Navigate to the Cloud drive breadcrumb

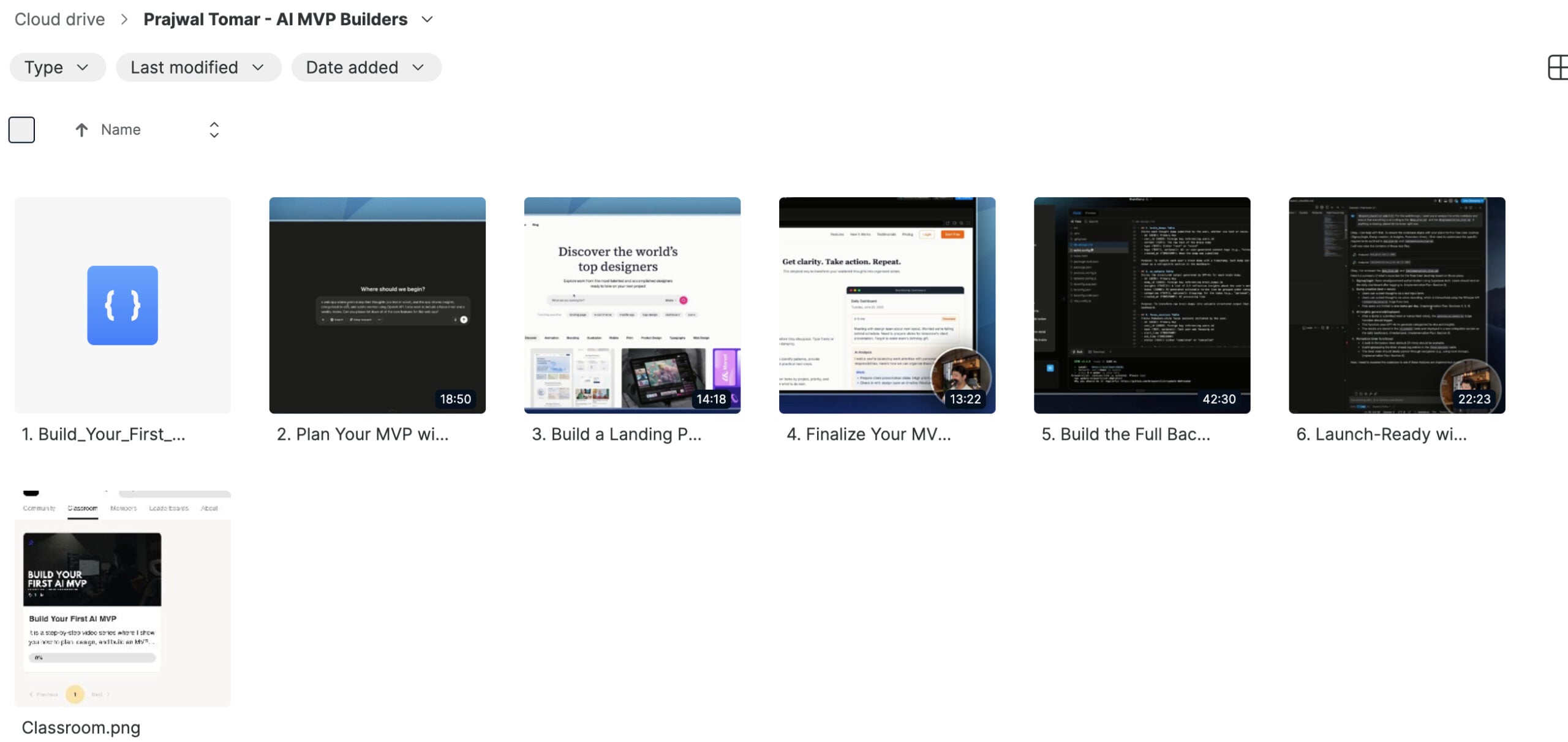click(x=59, y=20)
